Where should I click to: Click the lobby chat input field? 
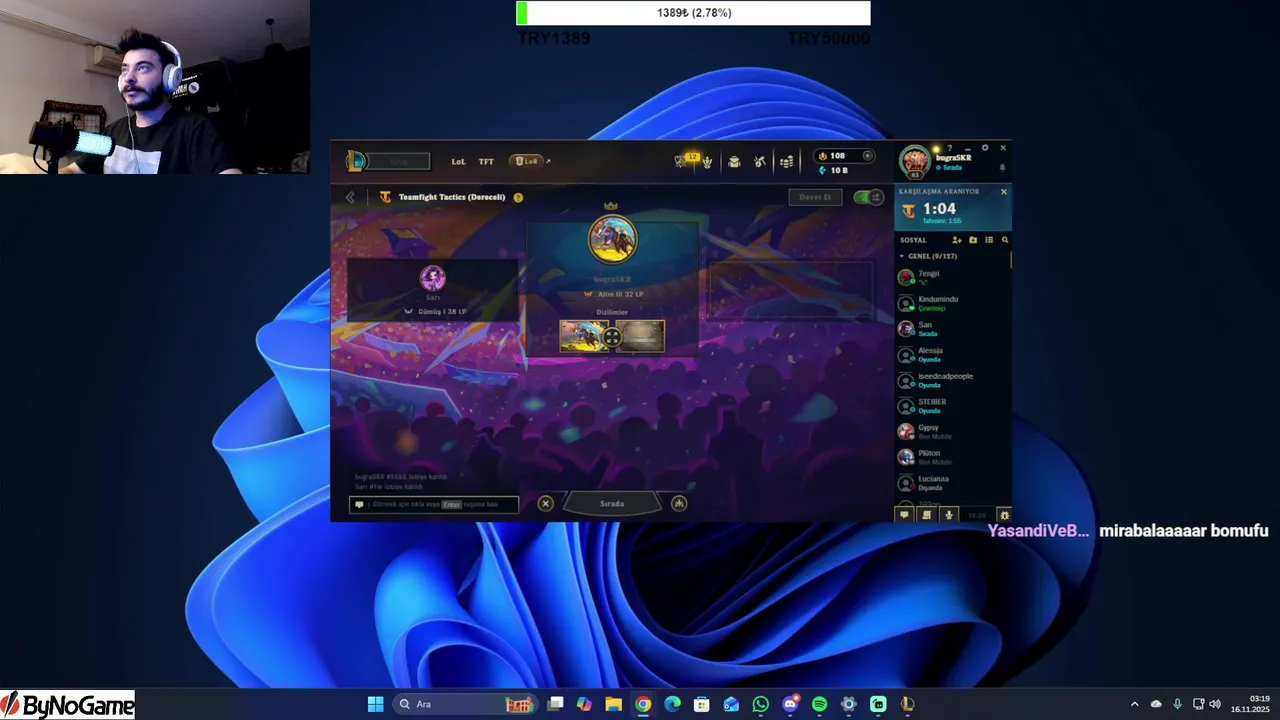coord(434,504)
